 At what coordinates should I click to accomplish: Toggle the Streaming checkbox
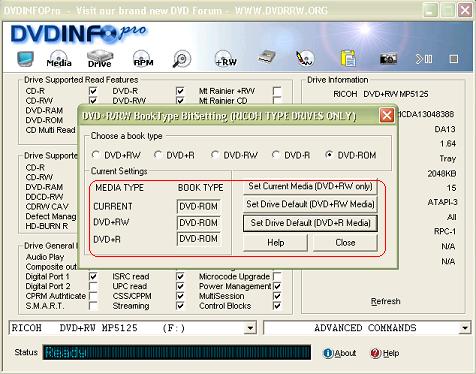click(180, 306)
